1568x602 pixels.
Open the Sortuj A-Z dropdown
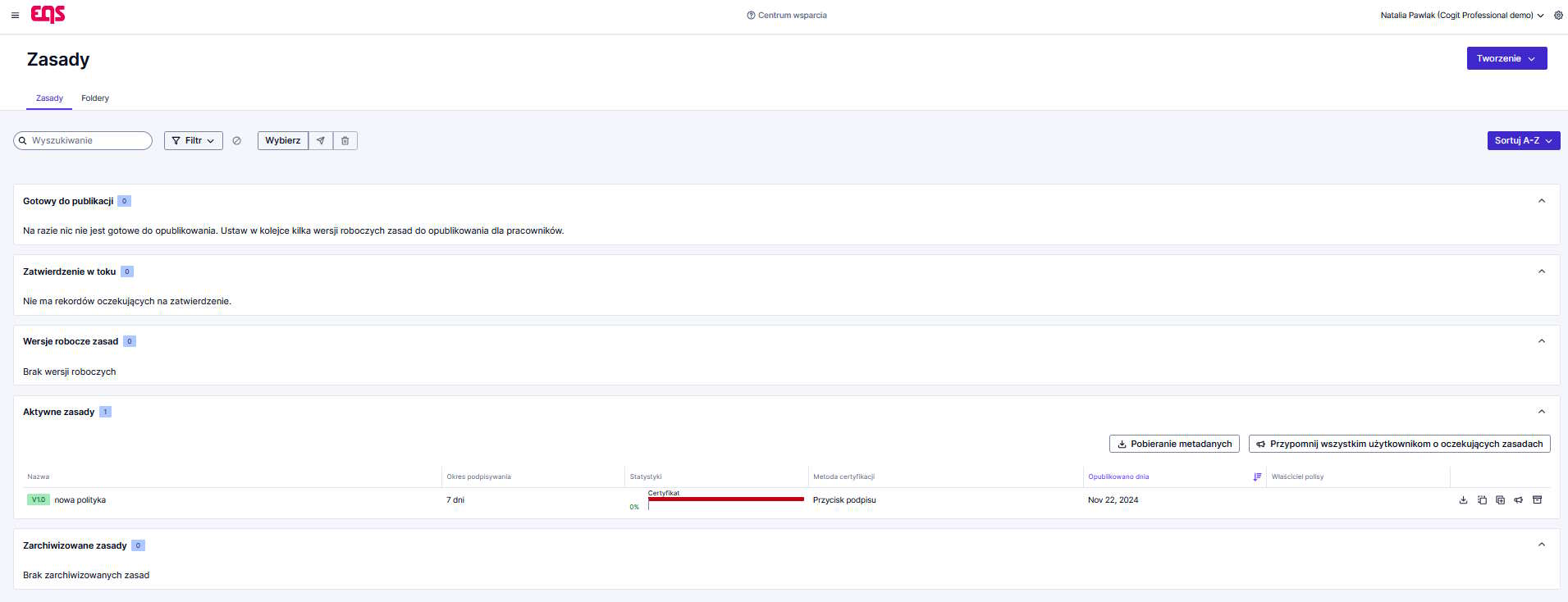[x=1523, y=141]
